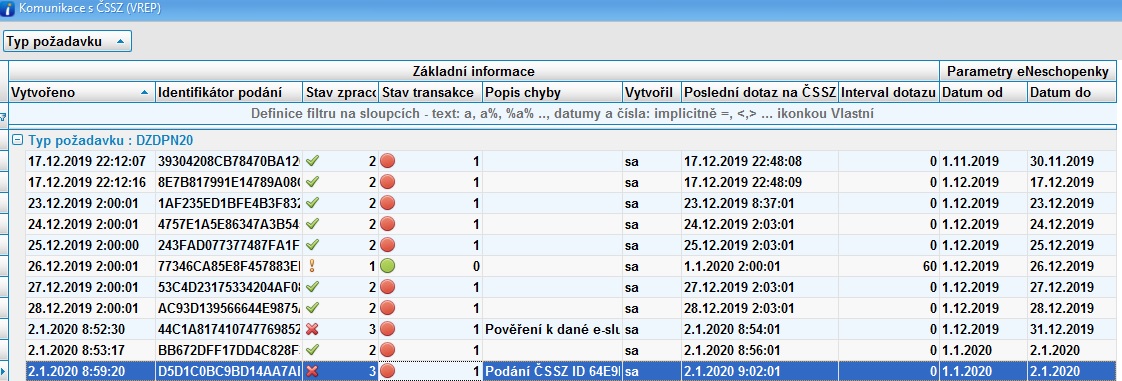Click green checkmark in row 2.1.2020 8:53:17
The height and width of the screenshot is (381, 1122).
click(313, 350)
